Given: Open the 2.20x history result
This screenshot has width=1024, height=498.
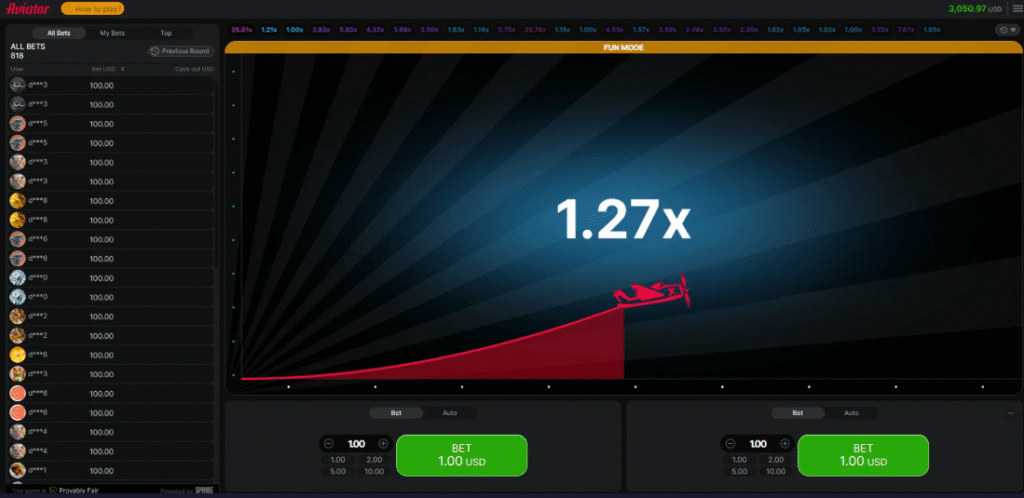Looking at the screenshot, I should tap(748, 29).
